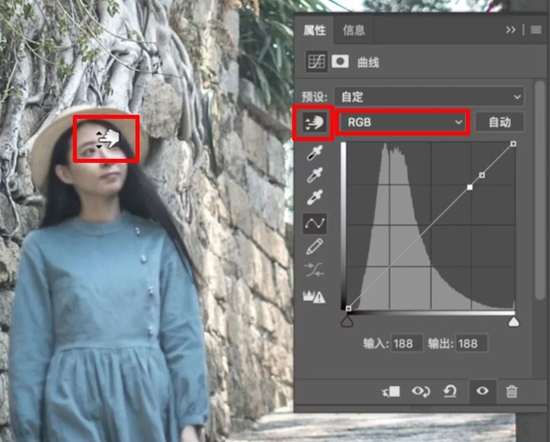This screenshot has height=442, width=550.
Task: Pick the gray point eyedropper
Action: [315, 175]
